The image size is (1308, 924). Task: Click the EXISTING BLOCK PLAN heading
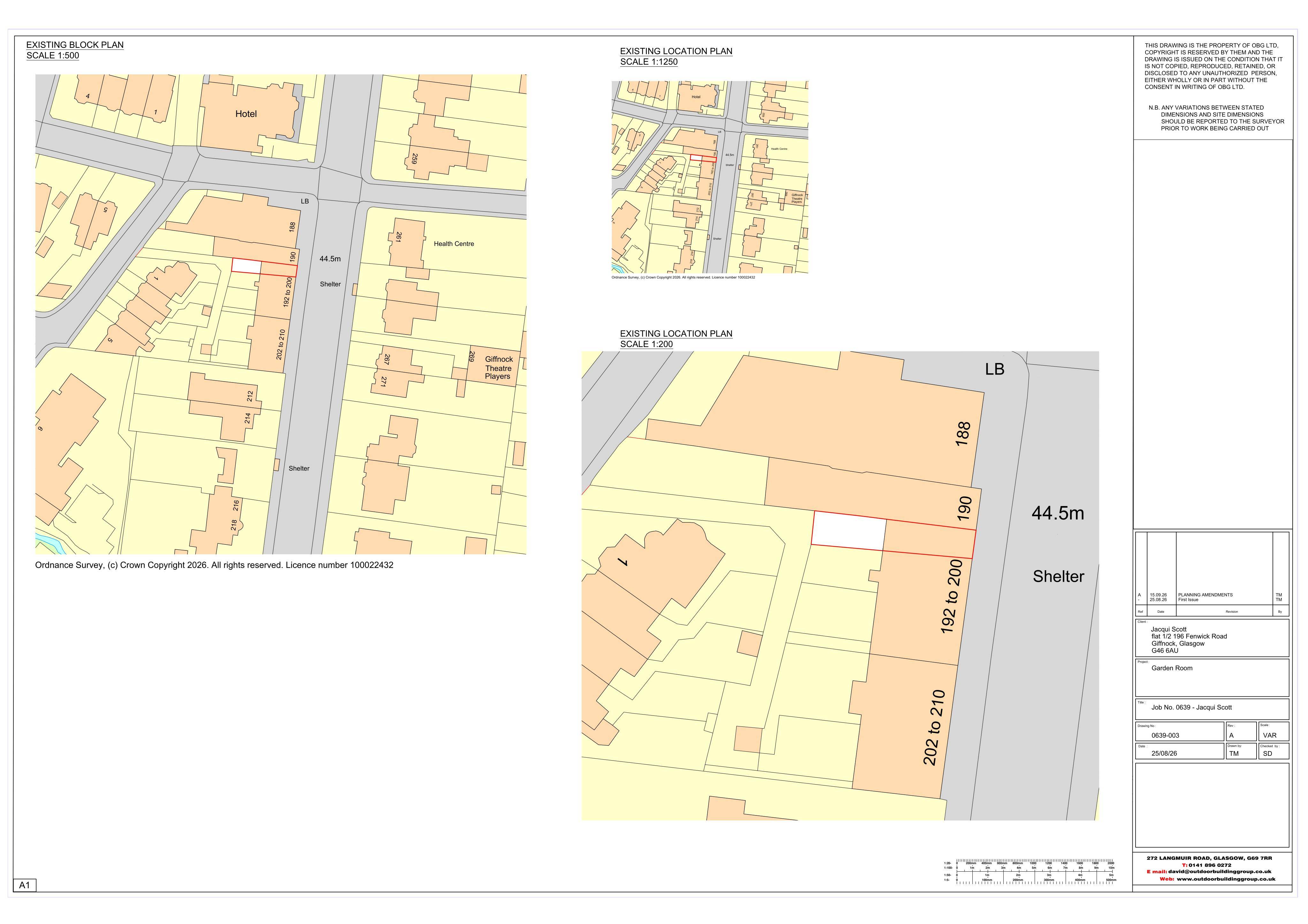(75, 45)
